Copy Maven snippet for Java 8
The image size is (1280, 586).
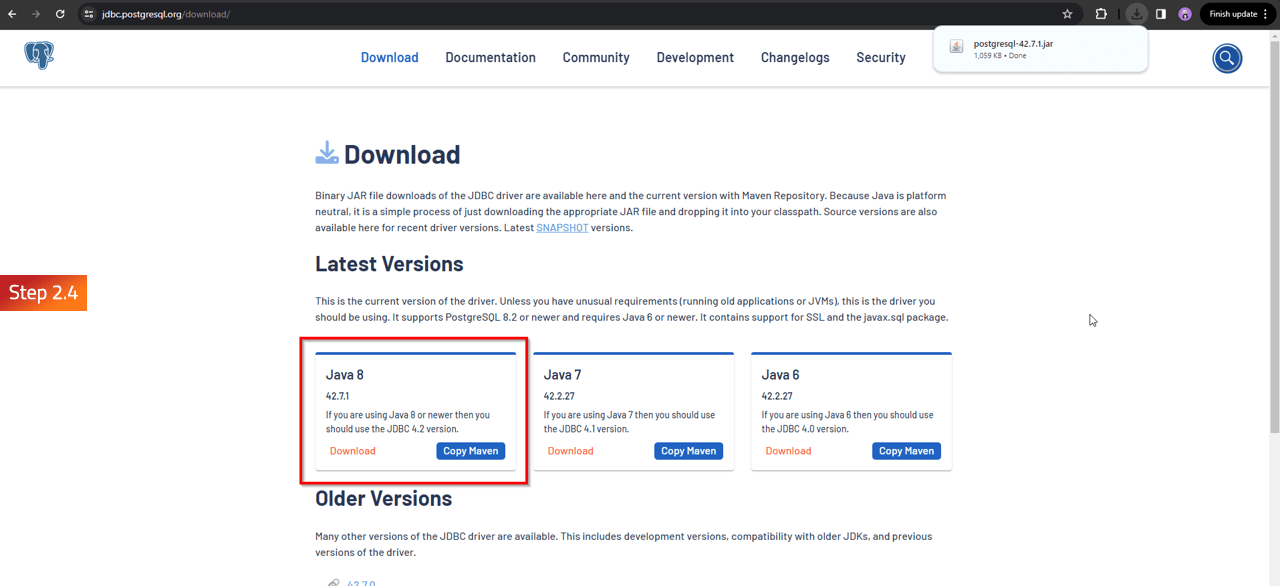pos(471,451)
